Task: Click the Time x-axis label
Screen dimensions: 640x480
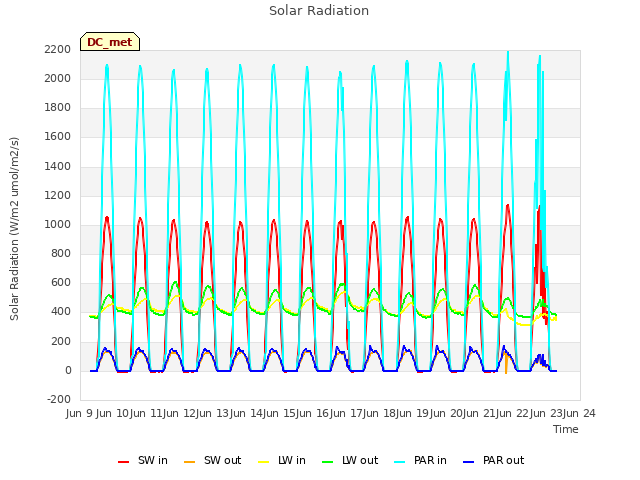Action: pyautogui.click(x=566, y=429)
